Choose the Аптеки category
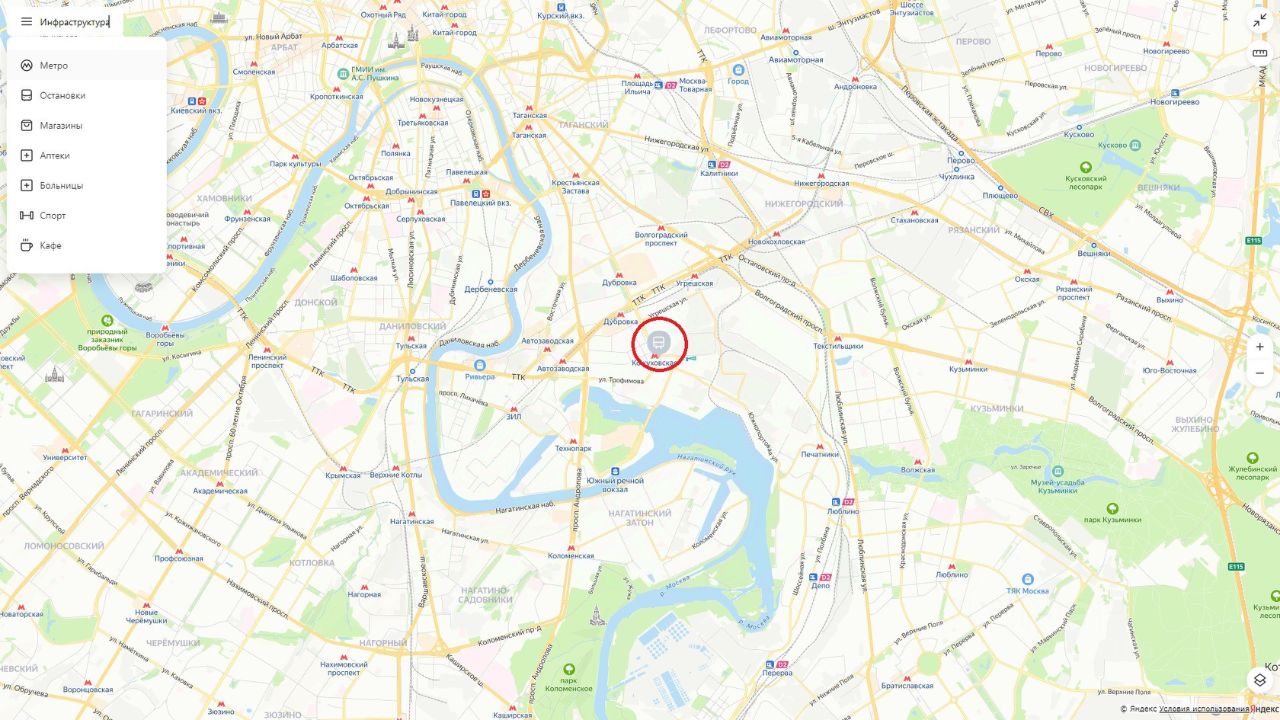This screenshot has height=720, width=1280. tap(87, 155)
